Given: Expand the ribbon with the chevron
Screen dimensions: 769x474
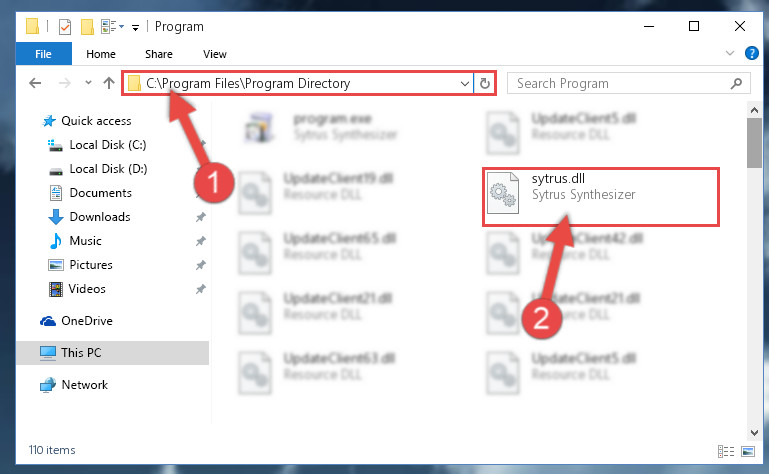Looking at the screenshot, I should click(730, 53).
